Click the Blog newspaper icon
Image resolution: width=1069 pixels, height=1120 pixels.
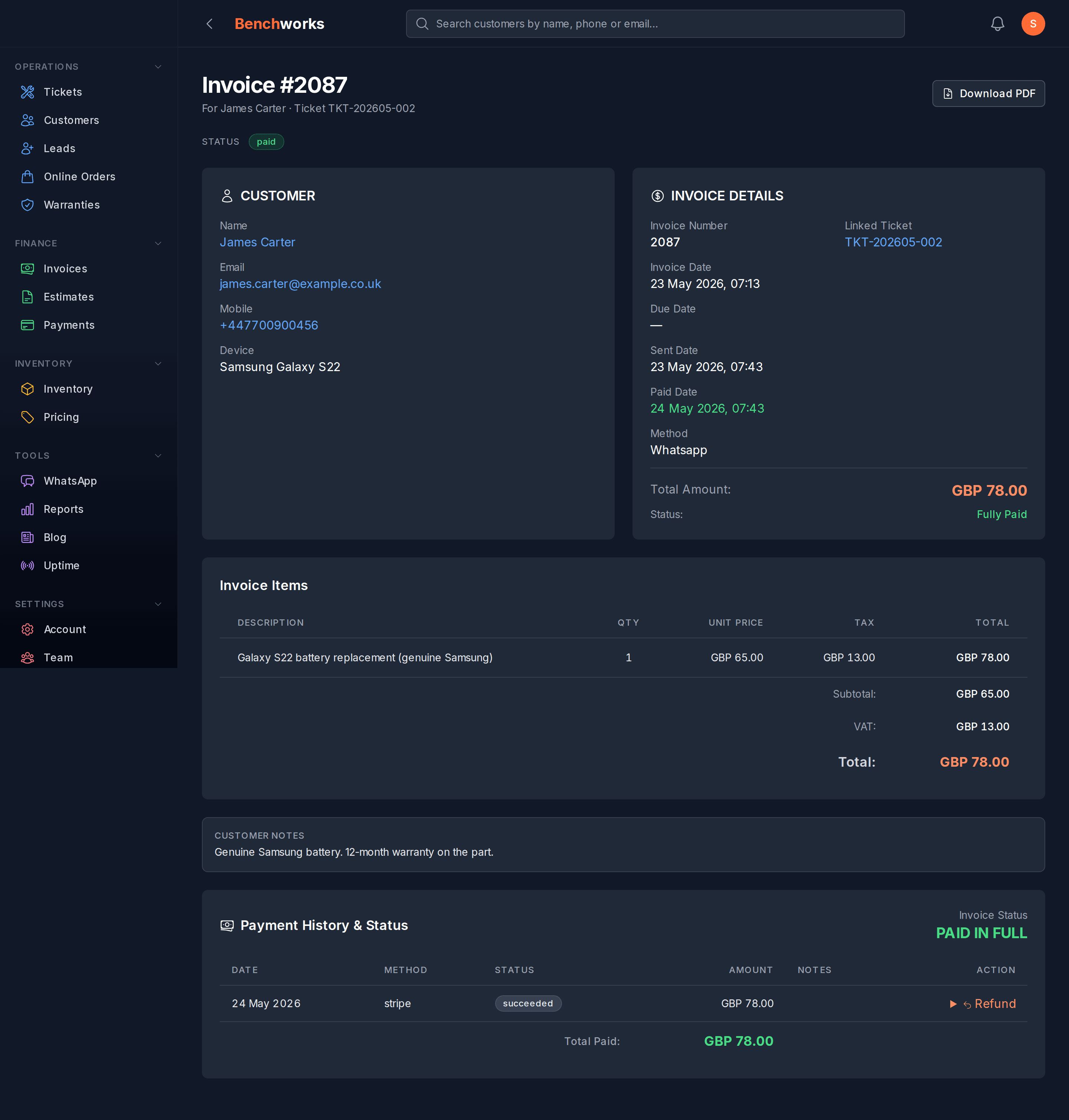point(27,537)
